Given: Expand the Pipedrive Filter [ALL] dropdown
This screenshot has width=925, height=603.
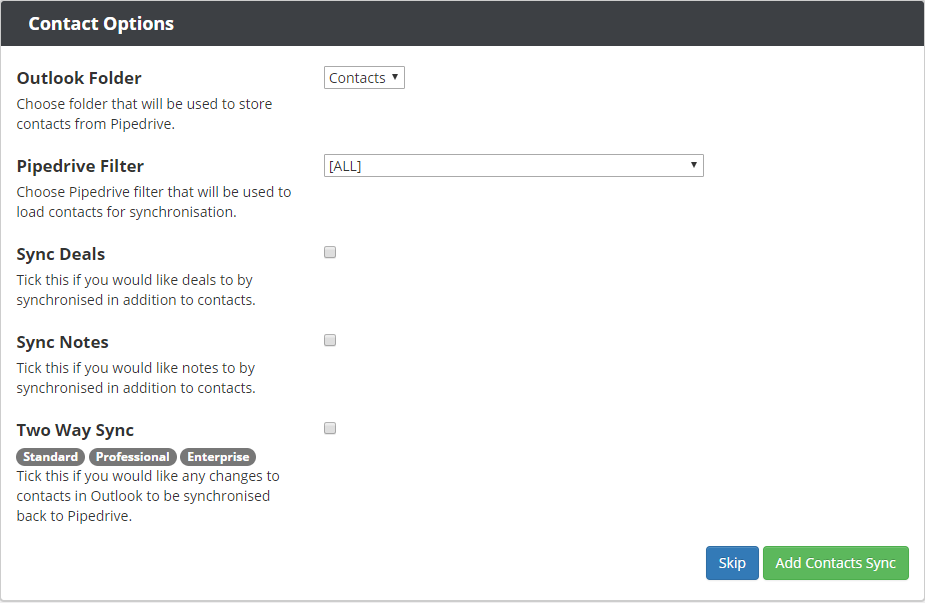Looking at the screenshot, I should coord(513,165).
